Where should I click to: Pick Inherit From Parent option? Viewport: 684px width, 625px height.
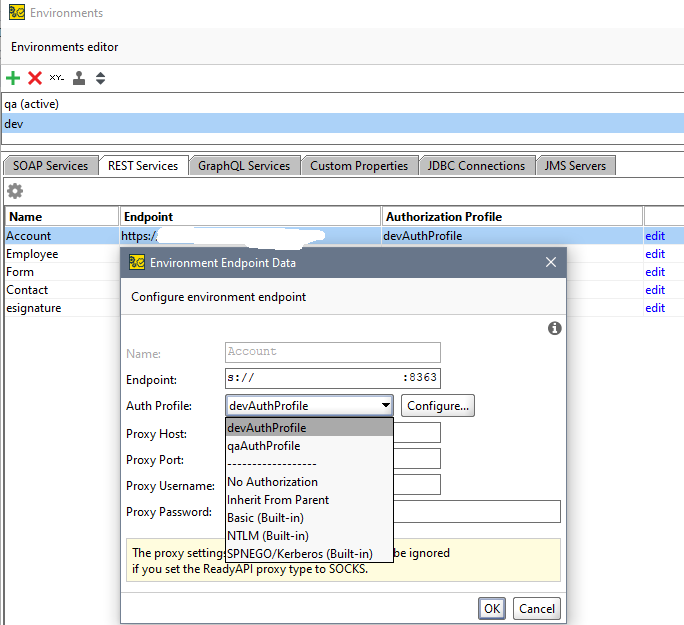pyautogui.click(x=278, y=500)
